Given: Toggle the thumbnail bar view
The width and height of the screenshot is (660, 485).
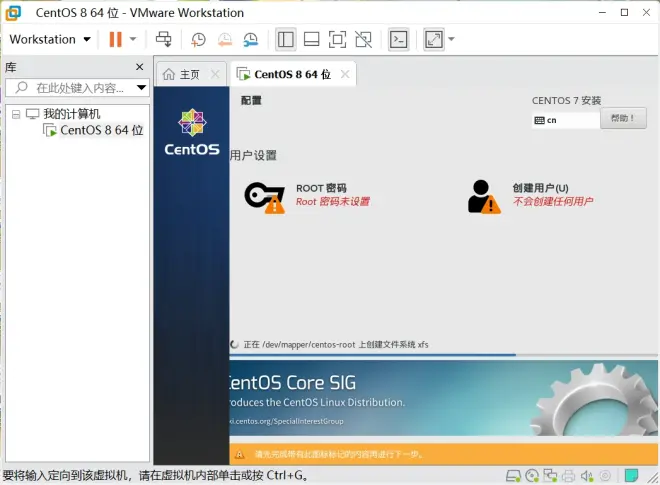Looking at the screenshot, I should pos(311,40).
